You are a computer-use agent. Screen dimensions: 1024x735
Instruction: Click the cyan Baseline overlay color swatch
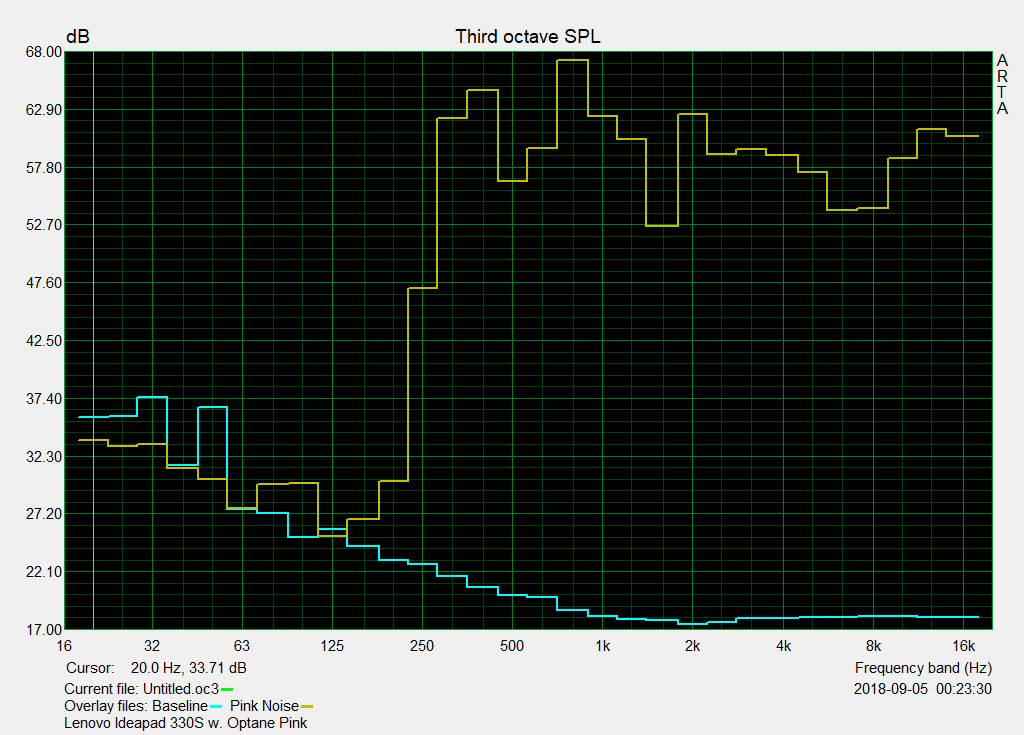pyautogui.click(x=215, y=707)
